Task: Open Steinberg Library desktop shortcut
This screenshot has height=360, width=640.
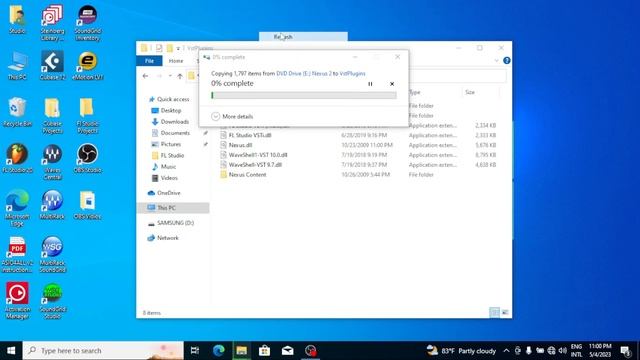Action: 52,23
